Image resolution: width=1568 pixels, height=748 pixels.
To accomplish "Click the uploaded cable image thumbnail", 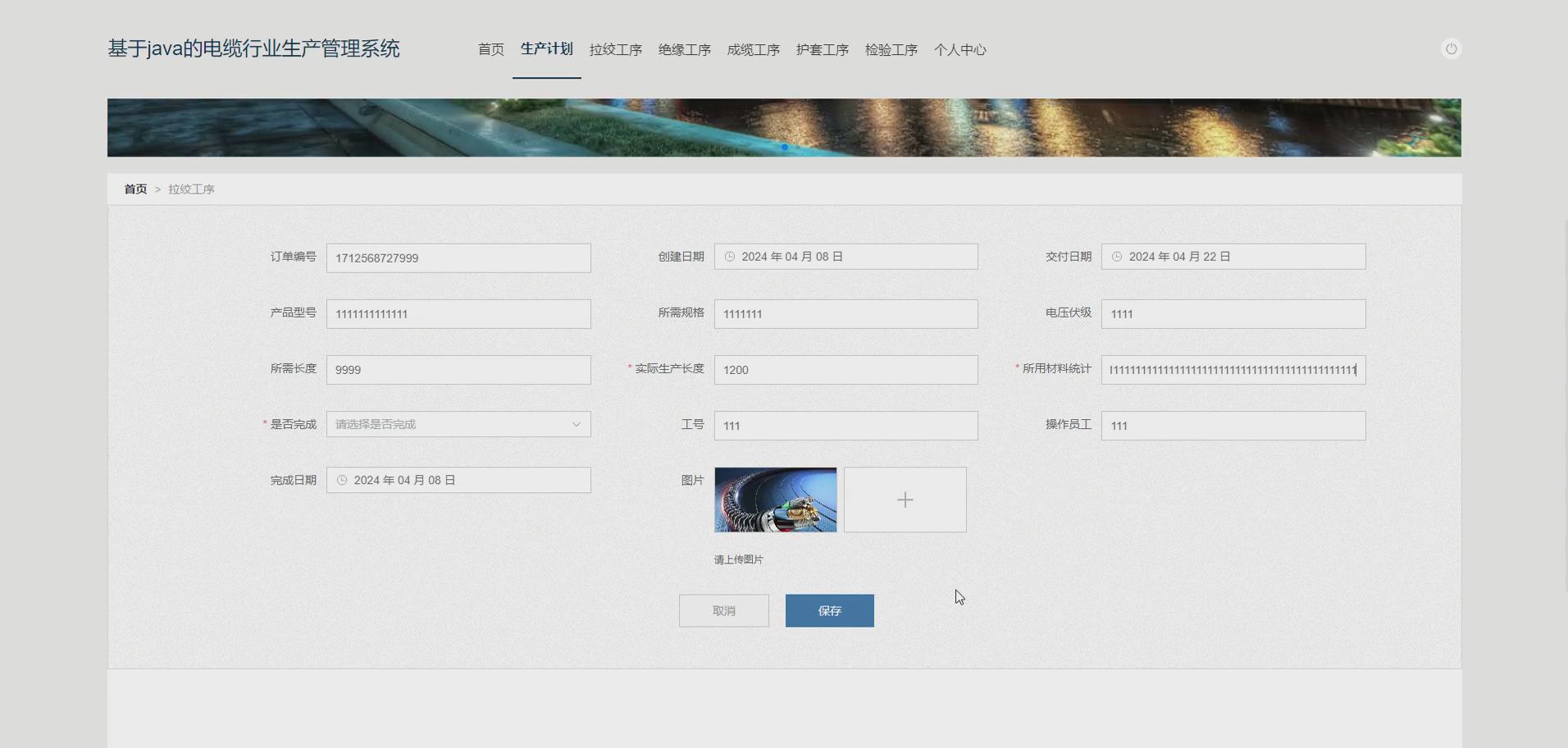I will 776,499.
